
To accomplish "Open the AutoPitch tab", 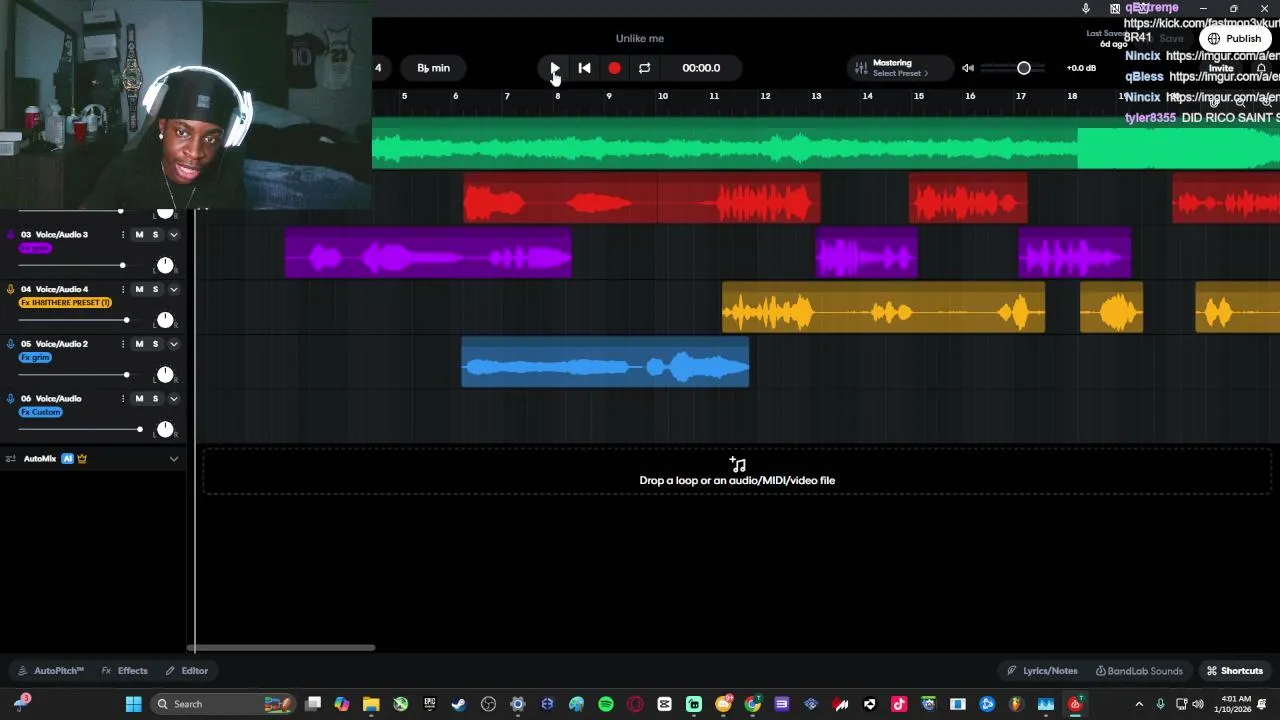I will [x=51, y=671].
